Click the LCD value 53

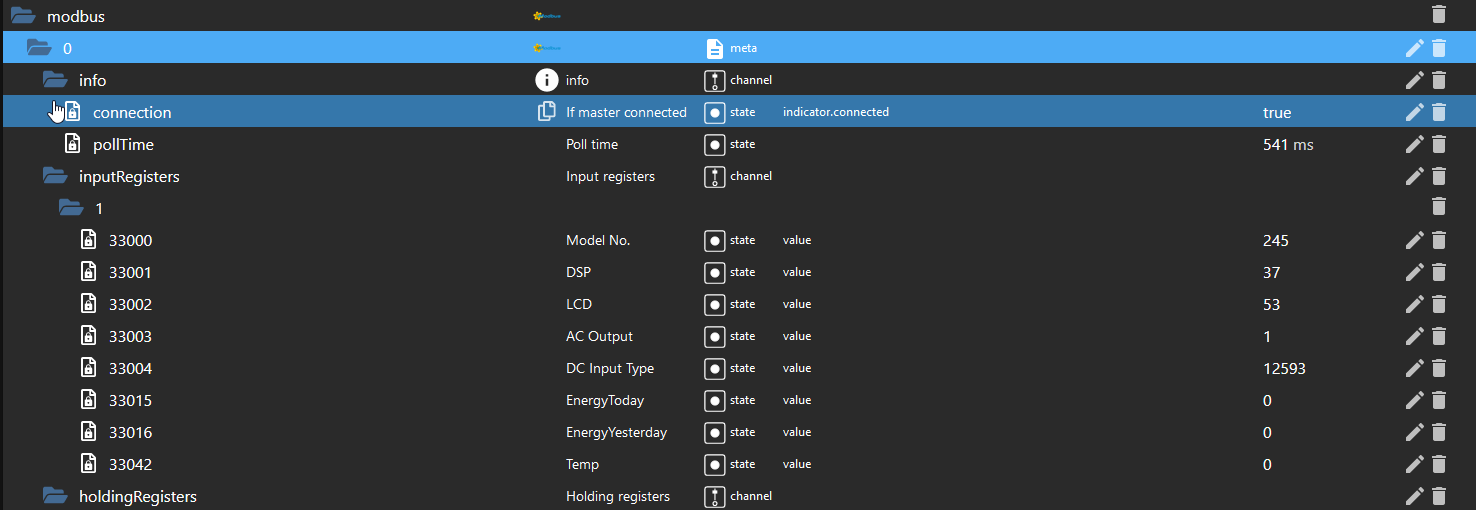pyautogui.click(x=1272, y=304)
